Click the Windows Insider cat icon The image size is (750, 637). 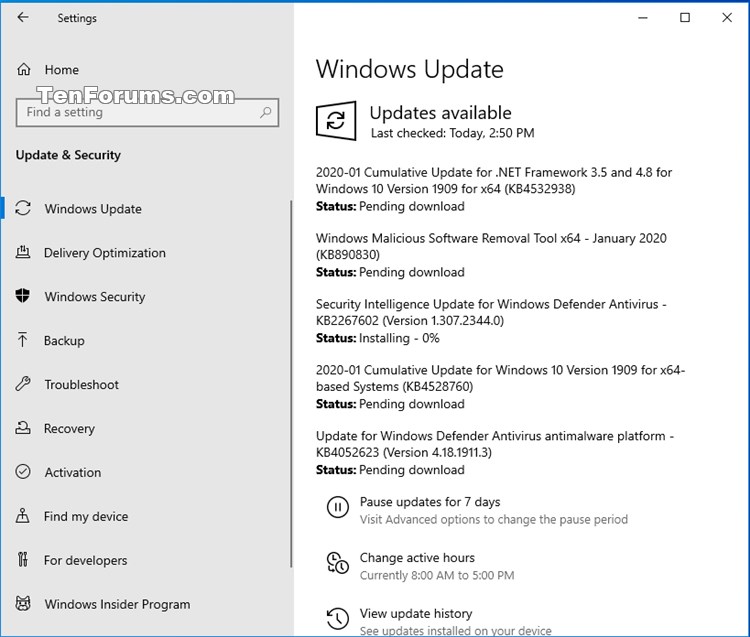(22, 603)
